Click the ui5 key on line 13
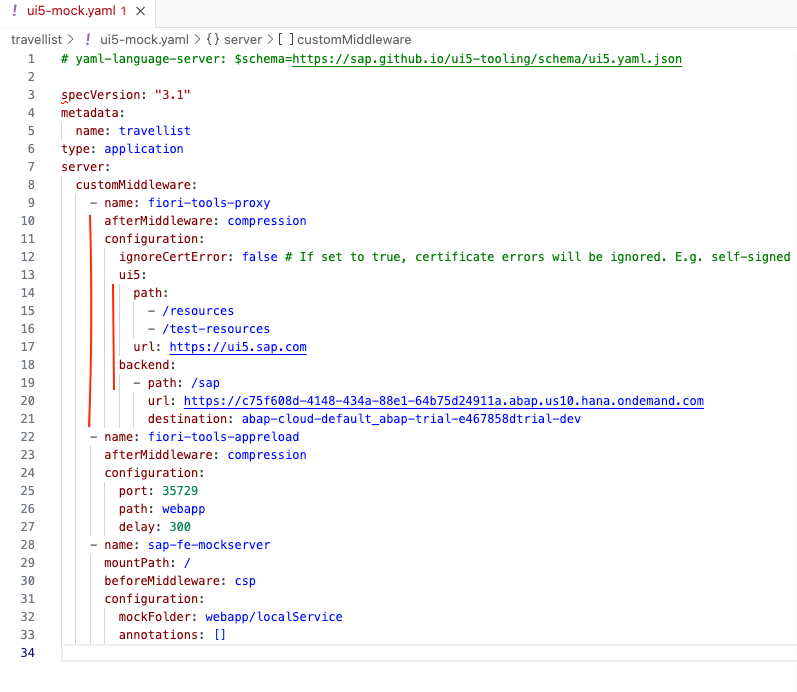 pos(130,275)
